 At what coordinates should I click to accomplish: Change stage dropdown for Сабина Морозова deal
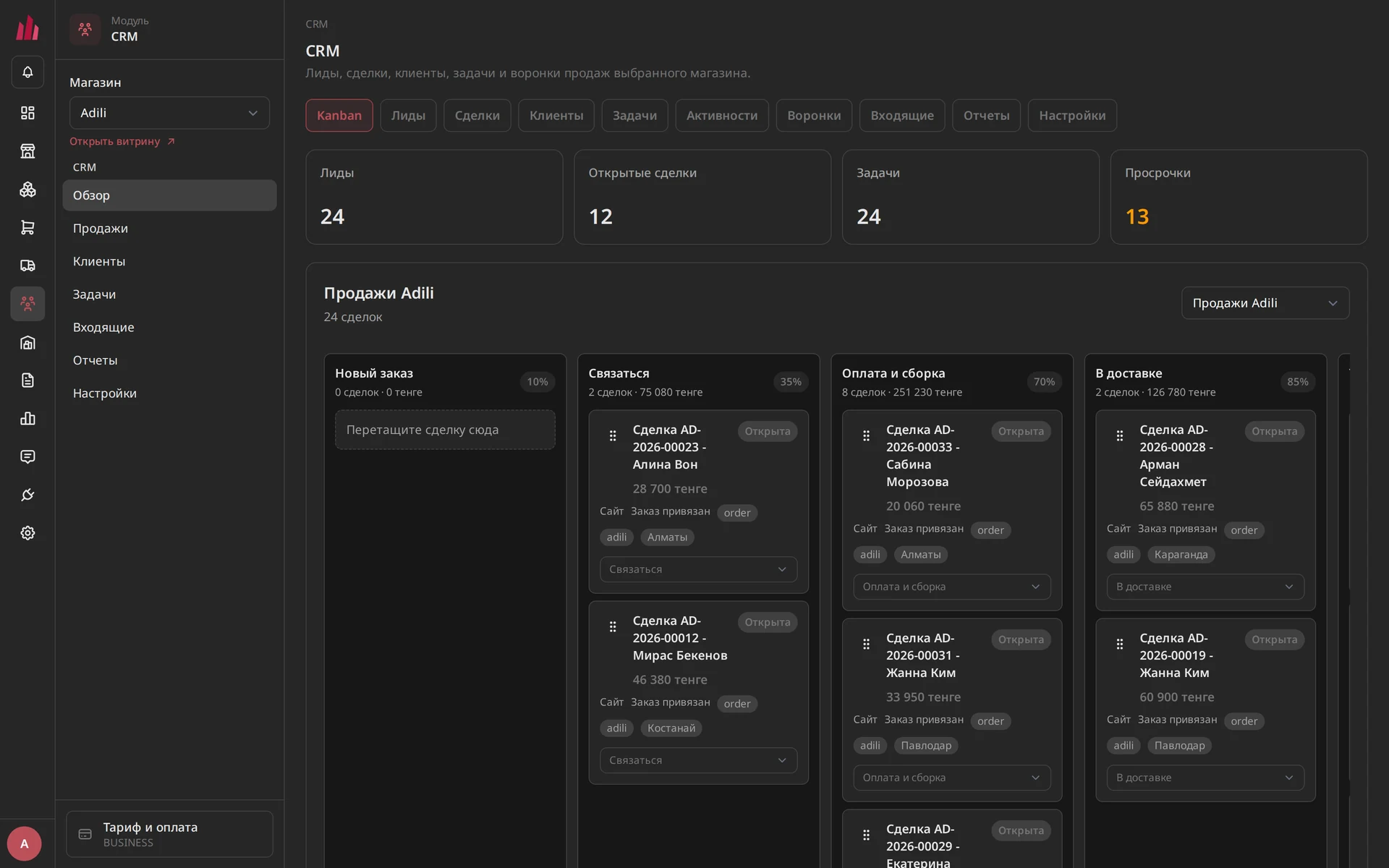tap(952, 587)
